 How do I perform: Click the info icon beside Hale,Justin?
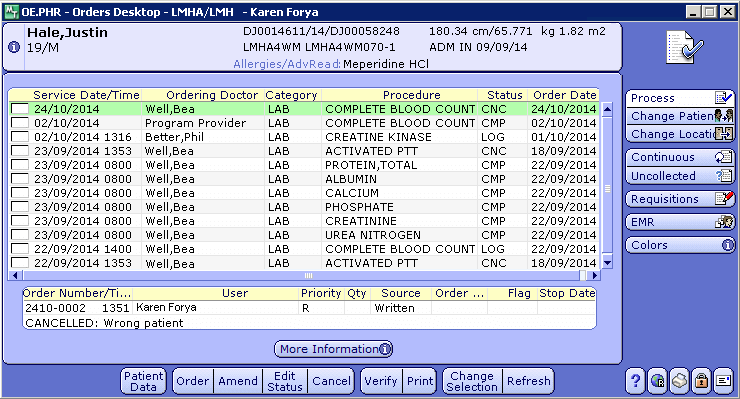pos(14,47)
